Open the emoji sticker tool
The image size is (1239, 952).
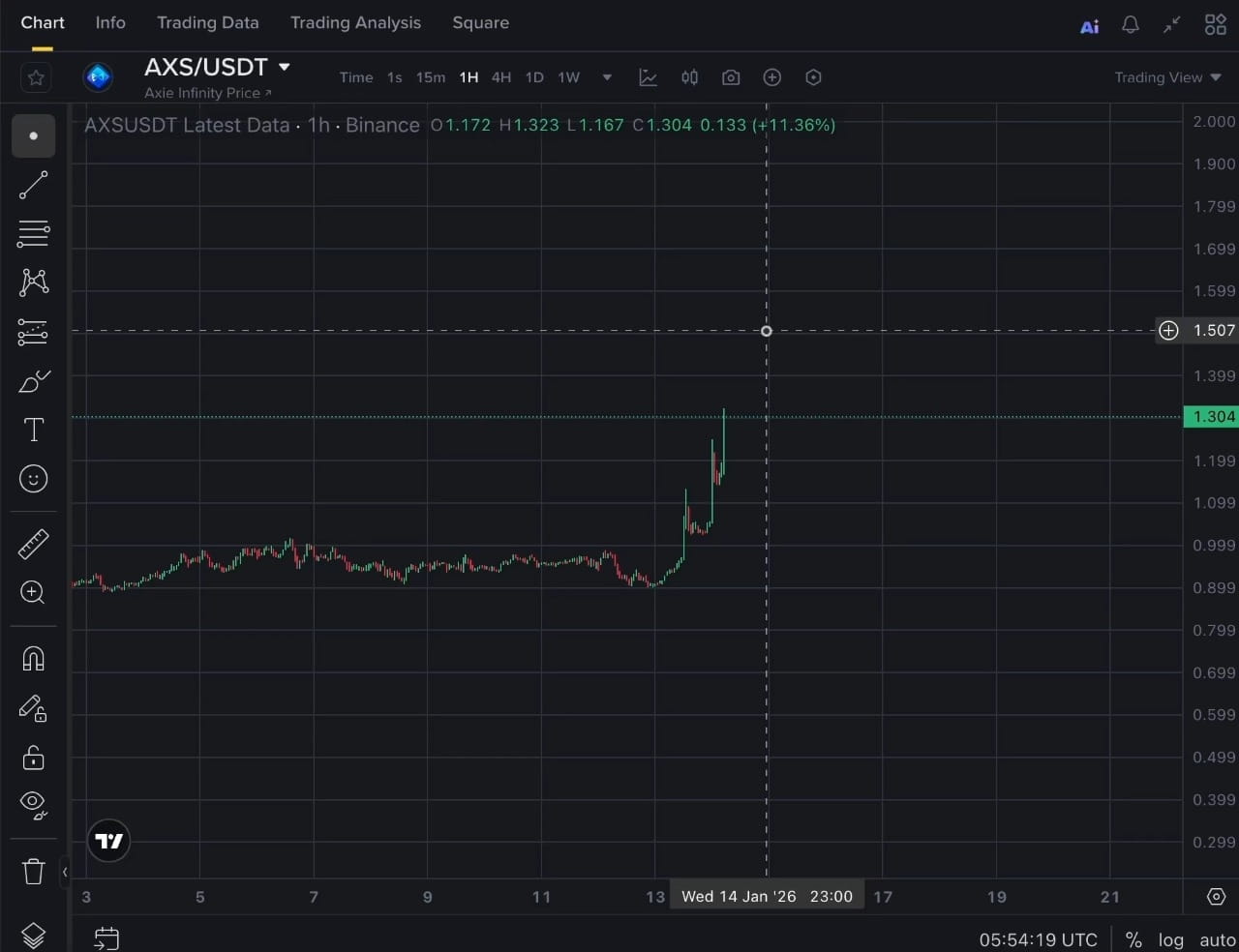(34, 478)
